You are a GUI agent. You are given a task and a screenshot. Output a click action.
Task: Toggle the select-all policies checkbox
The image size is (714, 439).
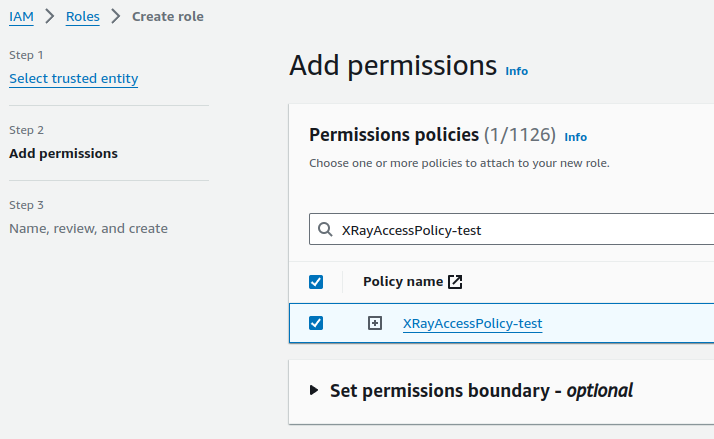tap(316, 282)
